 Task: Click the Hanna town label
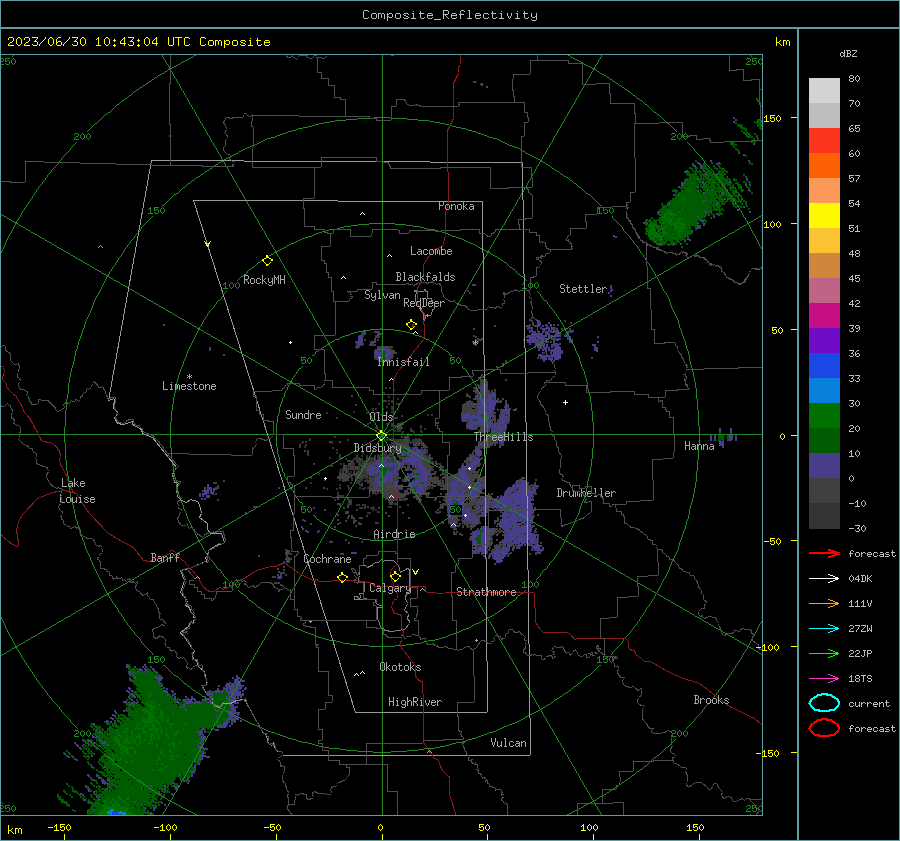click(x=699, y=446)
